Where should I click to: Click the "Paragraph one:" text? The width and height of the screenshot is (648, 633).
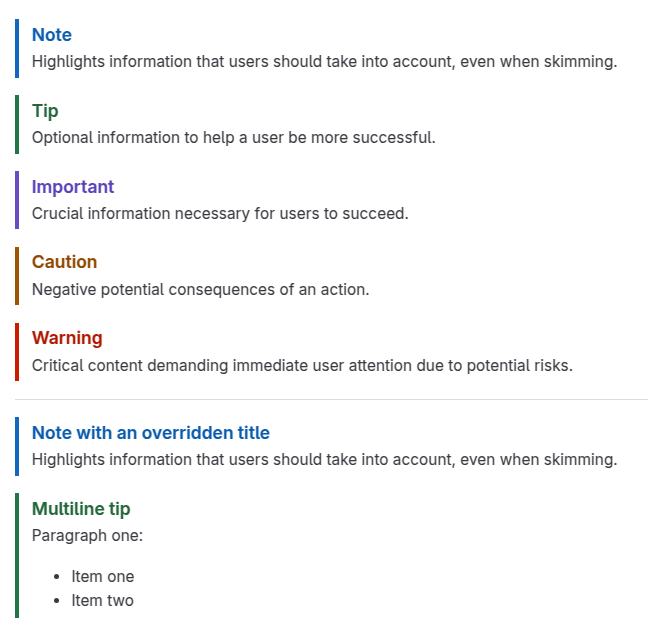[87, 535]
